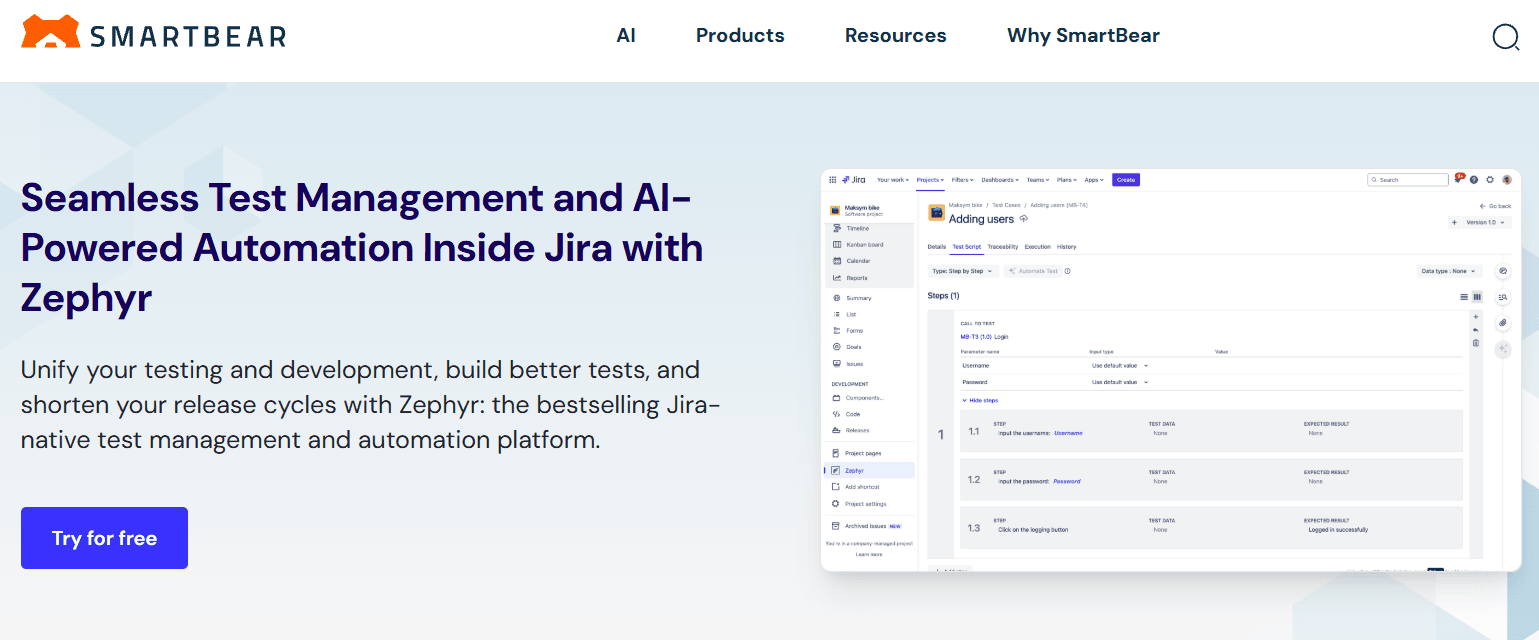Switch to the Traceability tab
This screenshot has width=1539, height=640.
tap(1003, 246)
